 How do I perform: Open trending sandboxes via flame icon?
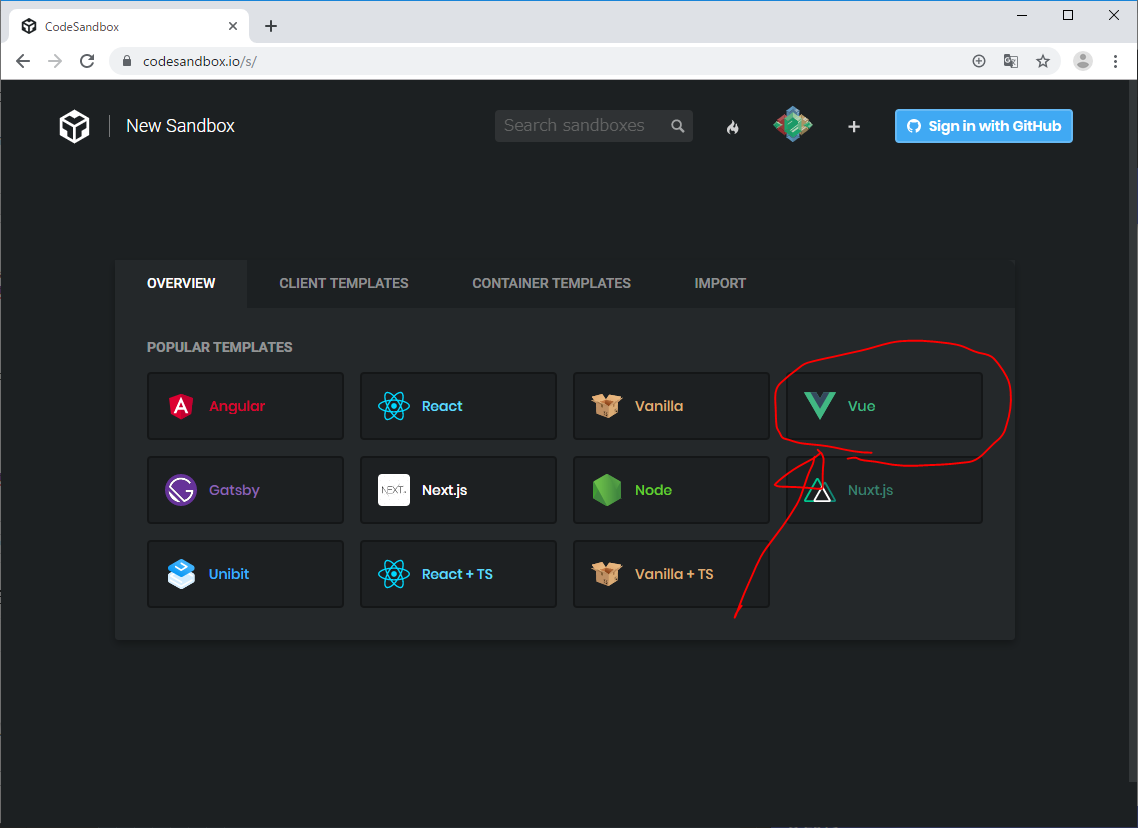click(x=733, y=127)
